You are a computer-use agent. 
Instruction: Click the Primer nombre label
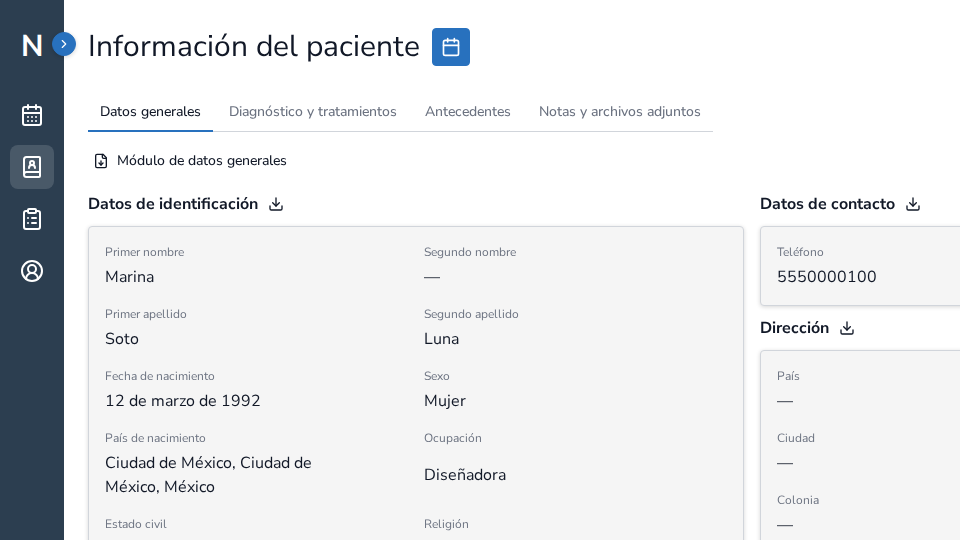tap(144, 252)
